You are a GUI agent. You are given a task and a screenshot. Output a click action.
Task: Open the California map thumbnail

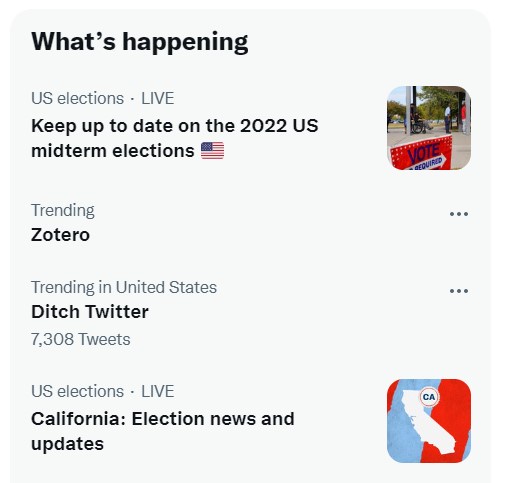(x=429, y=421)
